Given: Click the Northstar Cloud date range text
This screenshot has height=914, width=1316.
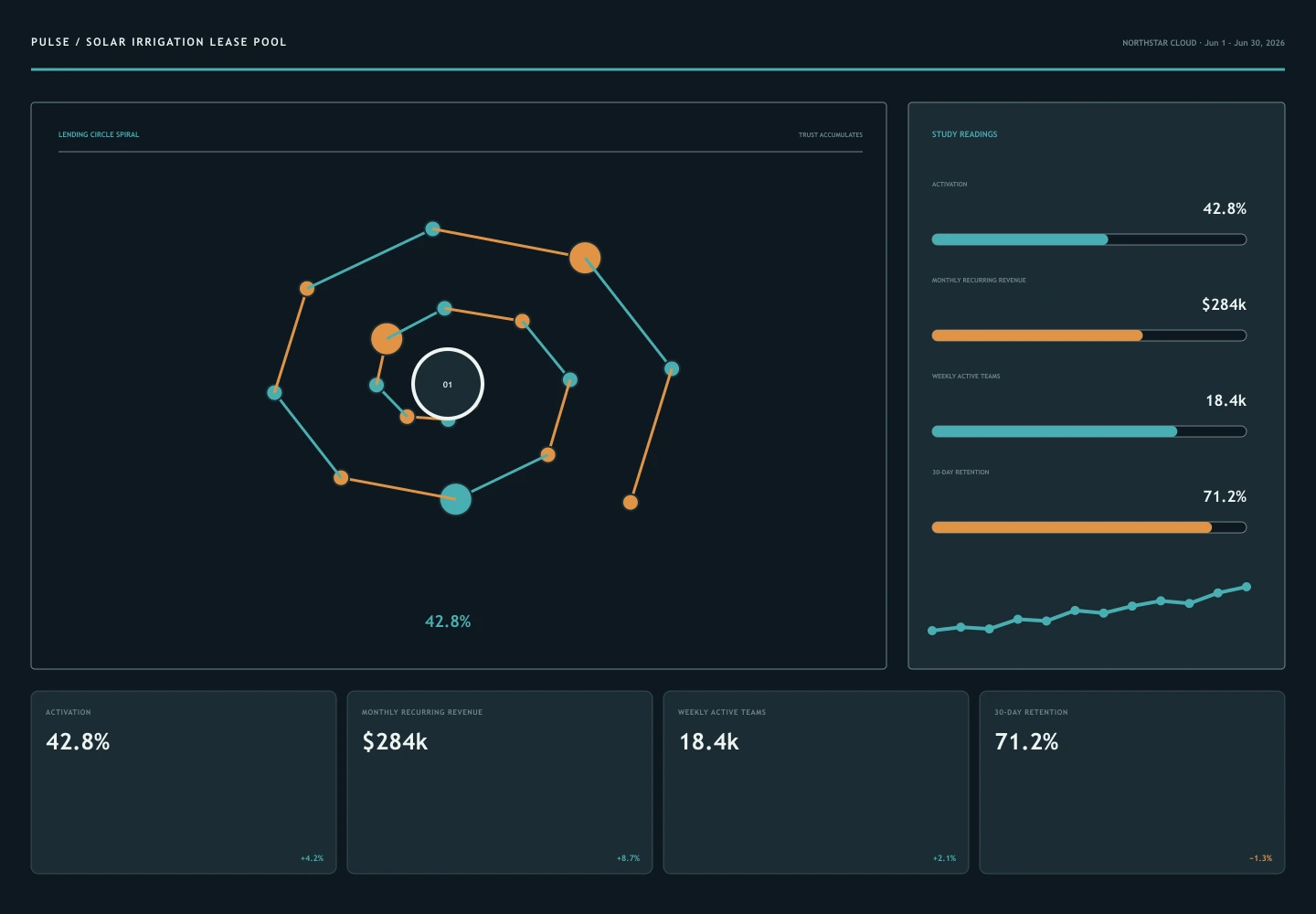Looking at the screenshot, I should coord(1204,43).
